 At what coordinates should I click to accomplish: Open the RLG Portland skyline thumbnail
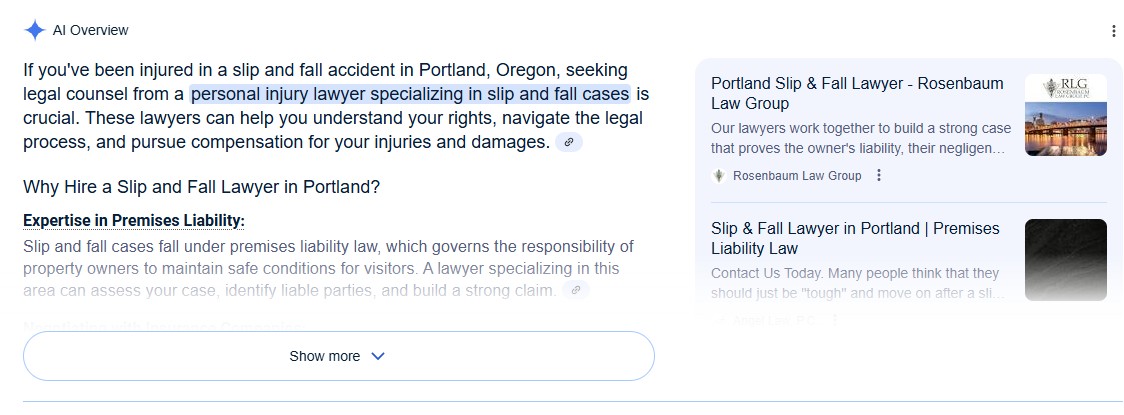tap(1066, 115)
